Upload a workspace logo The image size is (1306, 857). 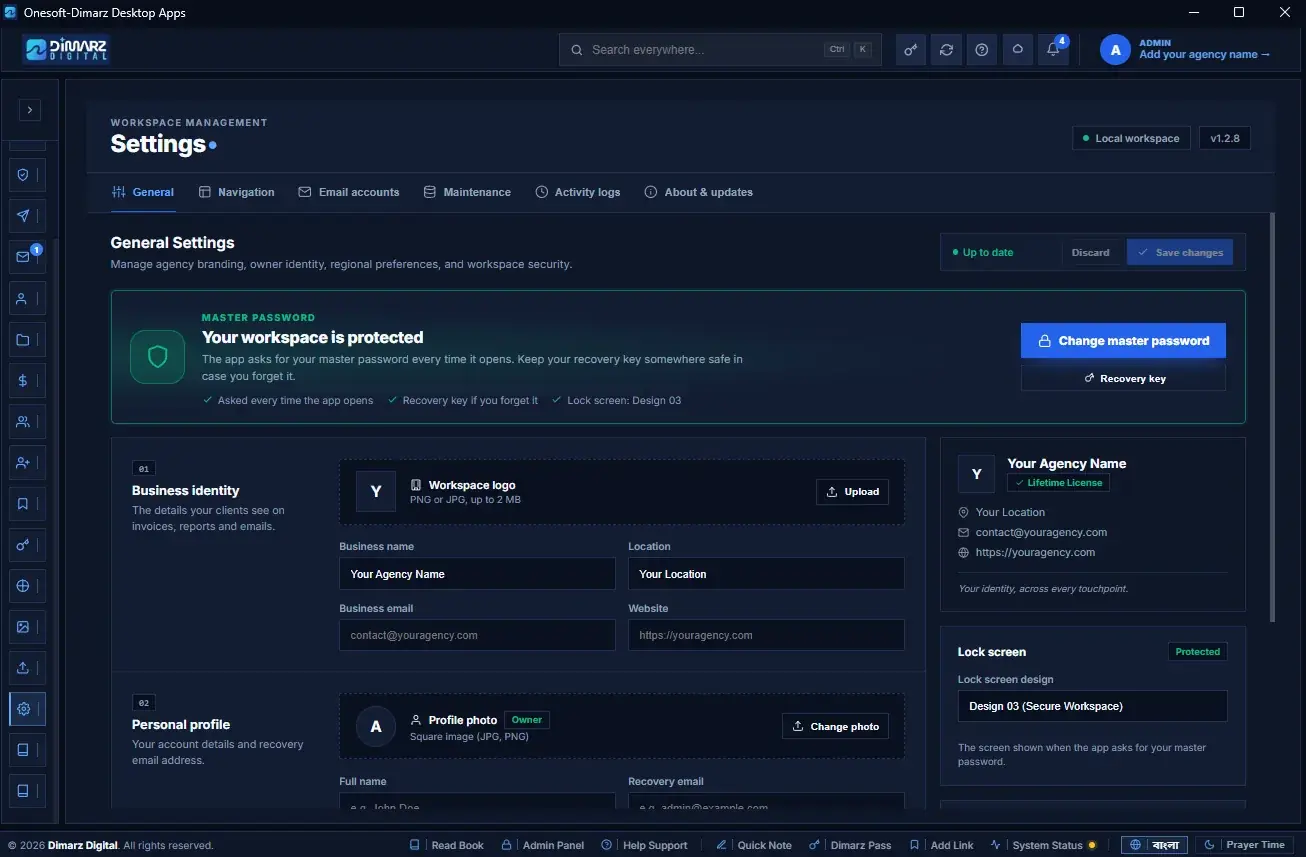coord(853,492)
